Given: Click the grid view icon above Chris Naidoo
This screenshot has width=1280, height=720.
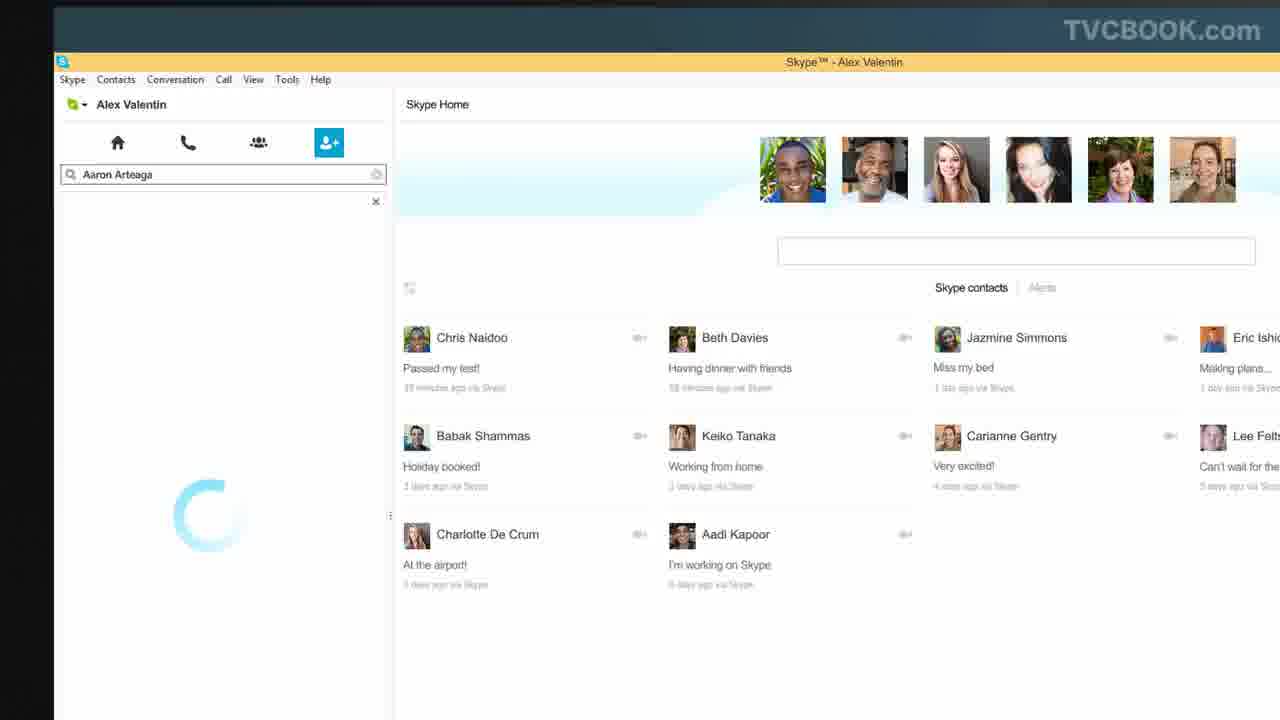Looking at the screenshot, I should [409, 288].
